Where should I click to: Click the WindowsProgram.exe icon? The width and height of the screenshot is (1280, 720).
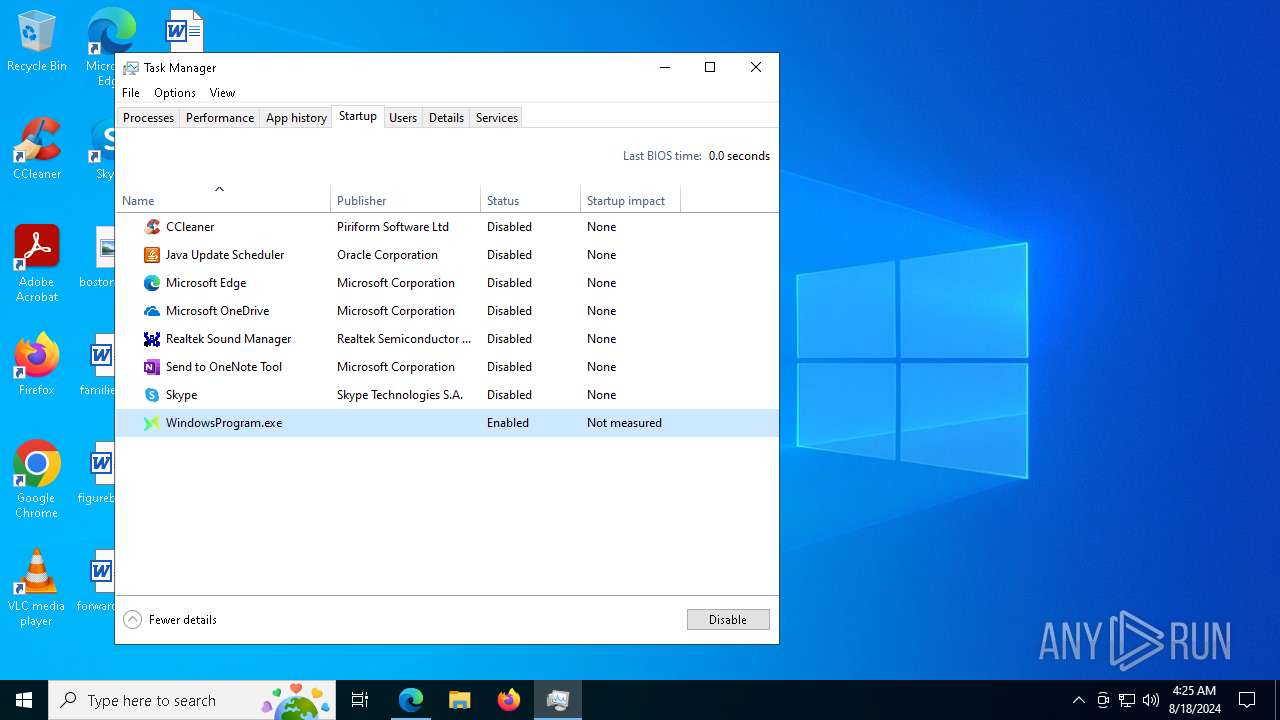click(152, 423)
